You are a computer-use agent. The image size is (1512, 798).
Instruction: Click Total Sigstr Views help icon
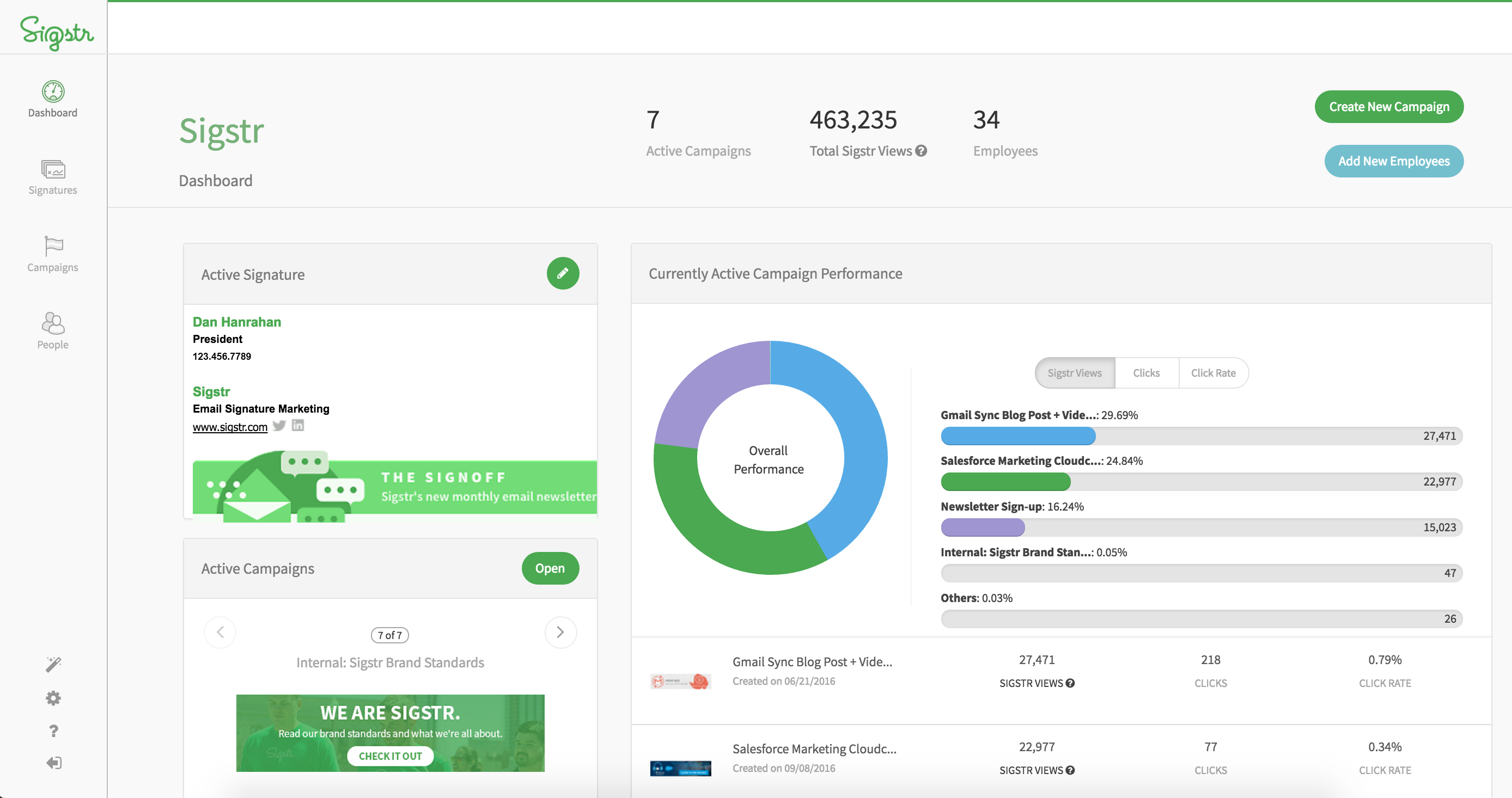922,151
